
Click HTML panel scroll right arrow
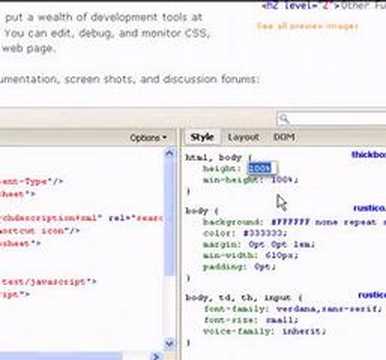pos(155,356)
